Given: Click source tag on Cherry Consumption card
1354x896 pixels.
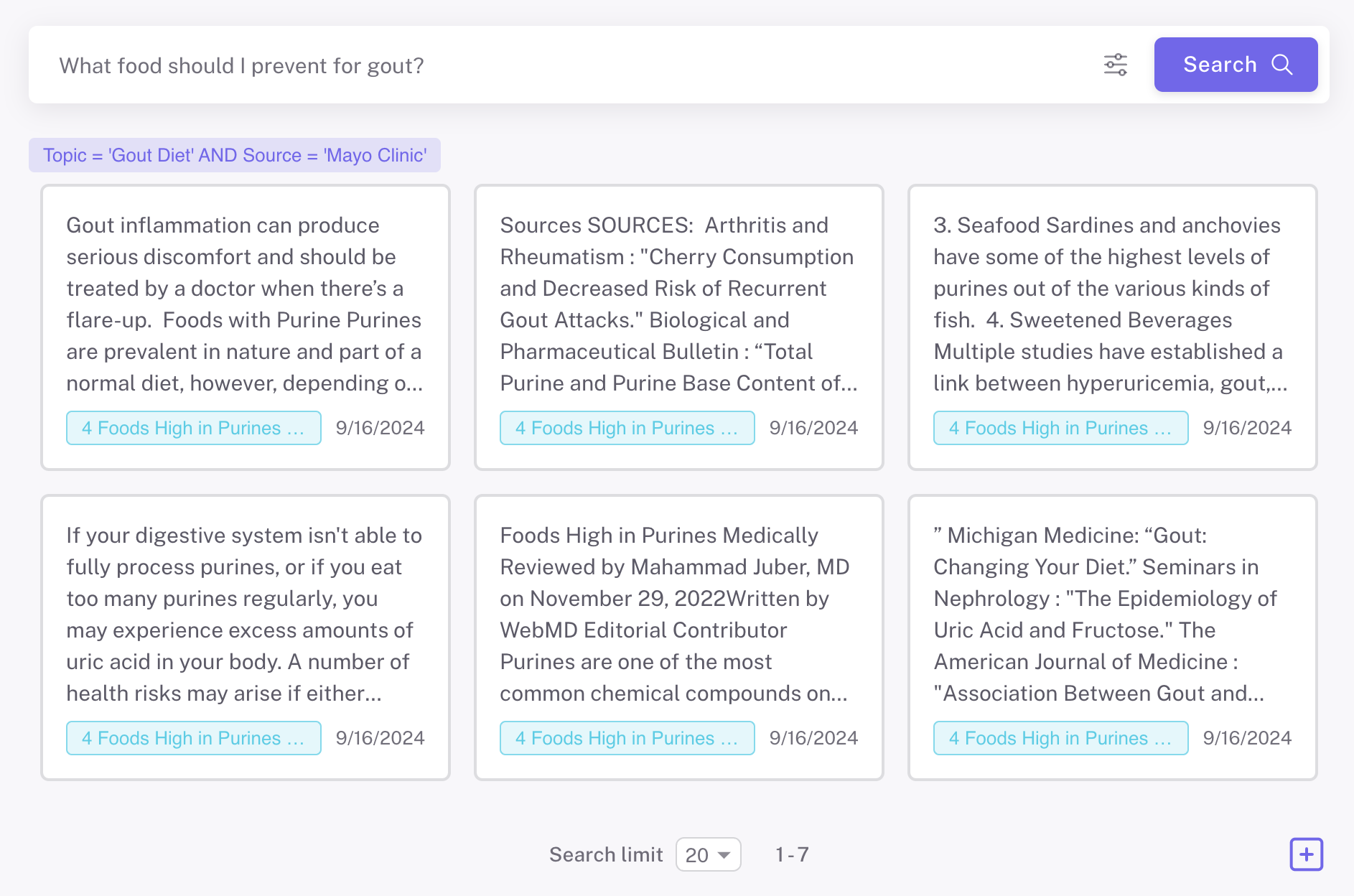Looking at the screenshot, I should [627, 428].
